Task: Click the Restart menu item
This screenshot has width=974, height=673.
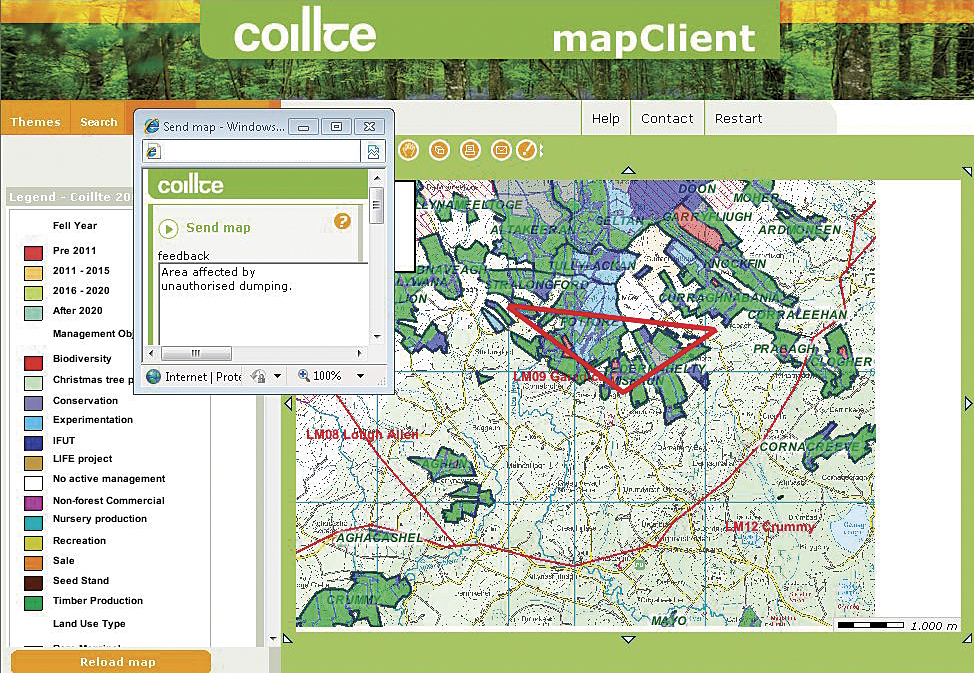Action: coord(739,118)
